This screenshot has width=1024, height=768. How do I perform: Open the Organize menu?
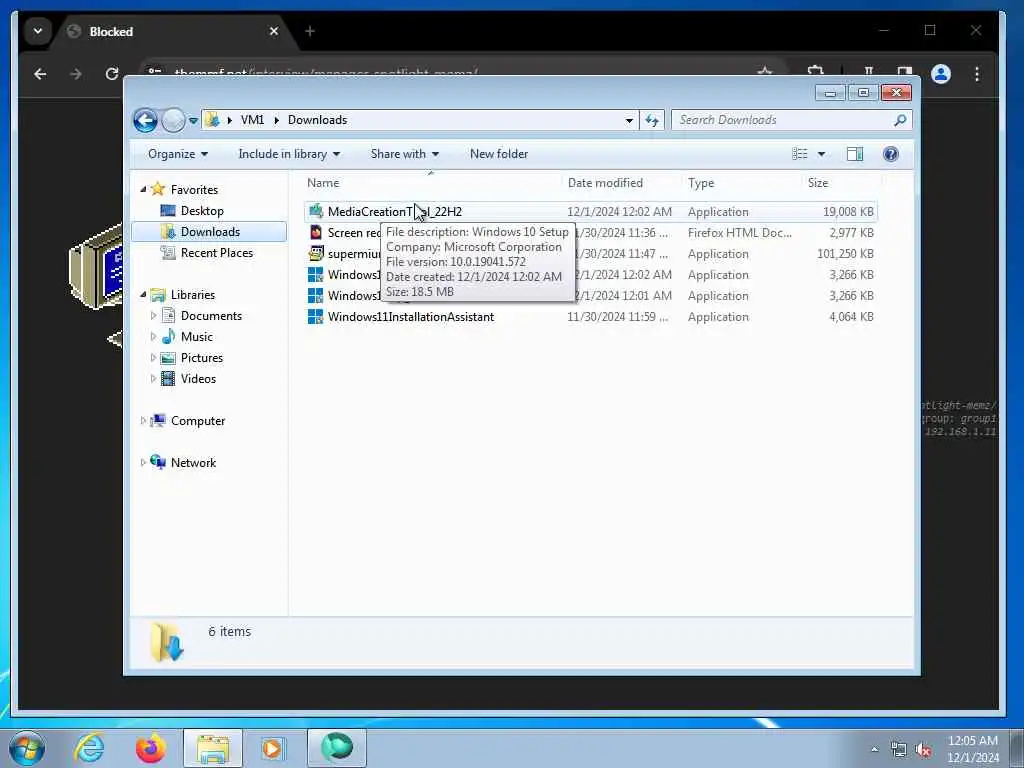pos(178,154)
